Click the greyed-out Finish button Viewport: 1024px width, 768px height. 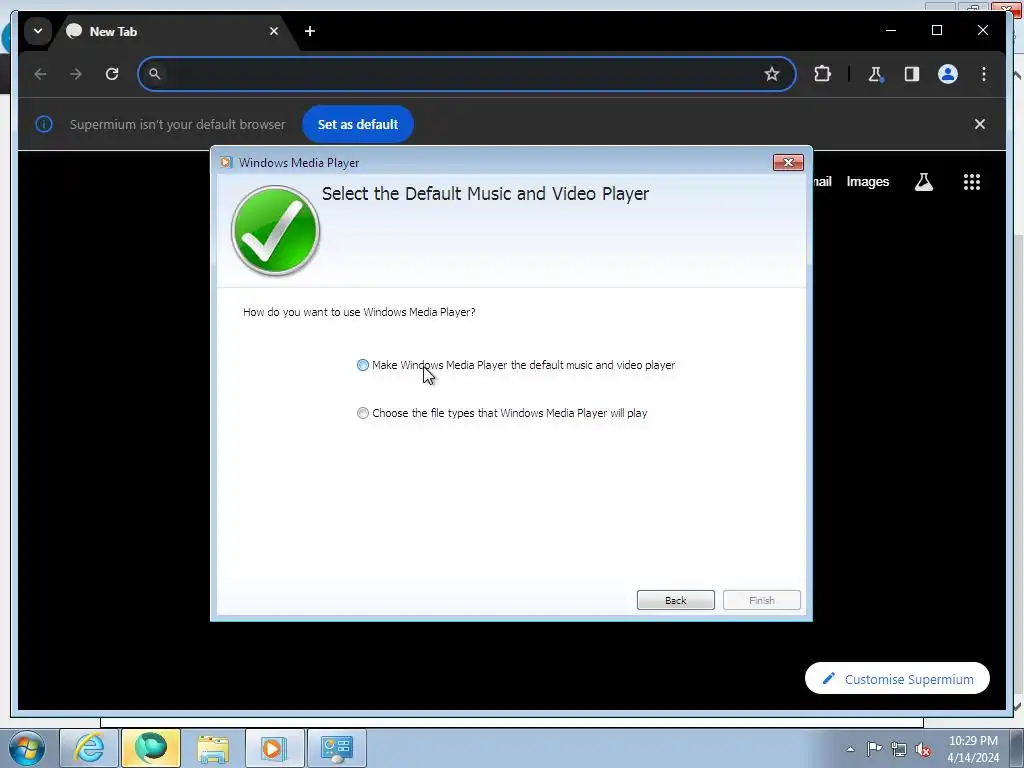[x=761, y=600]
